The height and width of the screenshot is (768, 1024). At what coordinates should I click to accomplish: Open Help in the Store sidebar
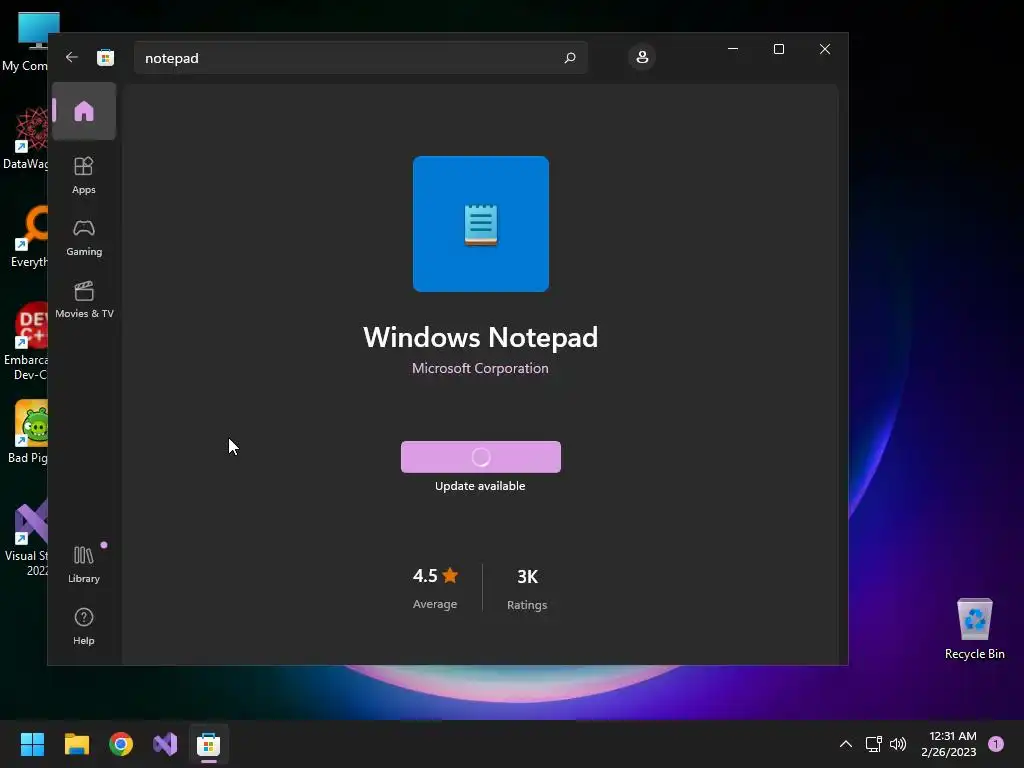click(x=84, y=626)
